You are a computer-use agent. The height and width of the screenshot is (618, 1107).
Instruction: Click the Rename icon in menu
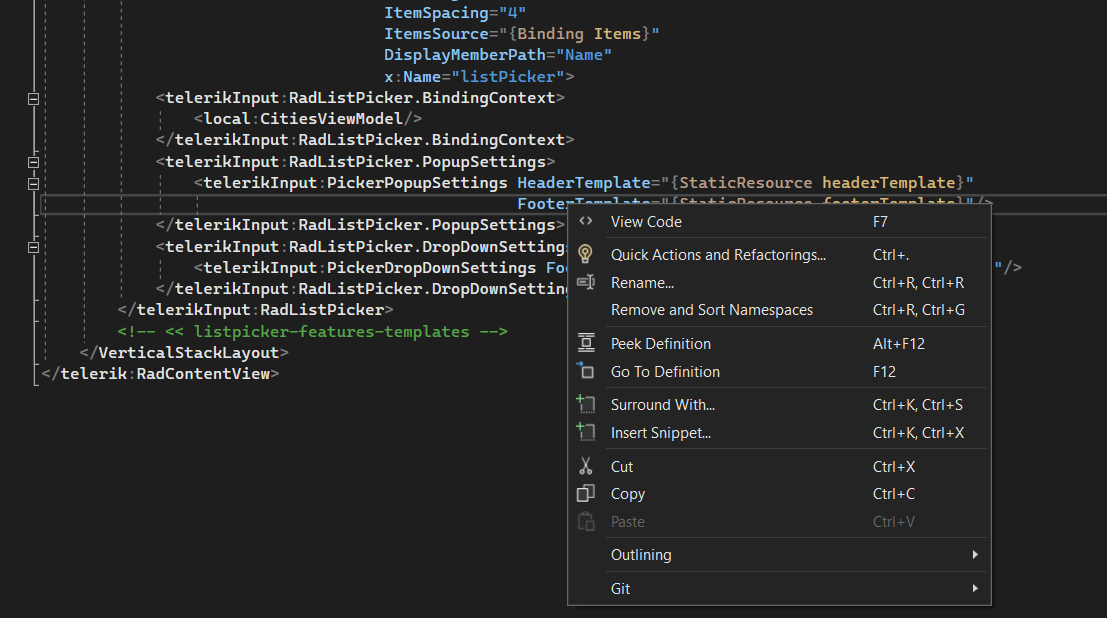point(586,283)
